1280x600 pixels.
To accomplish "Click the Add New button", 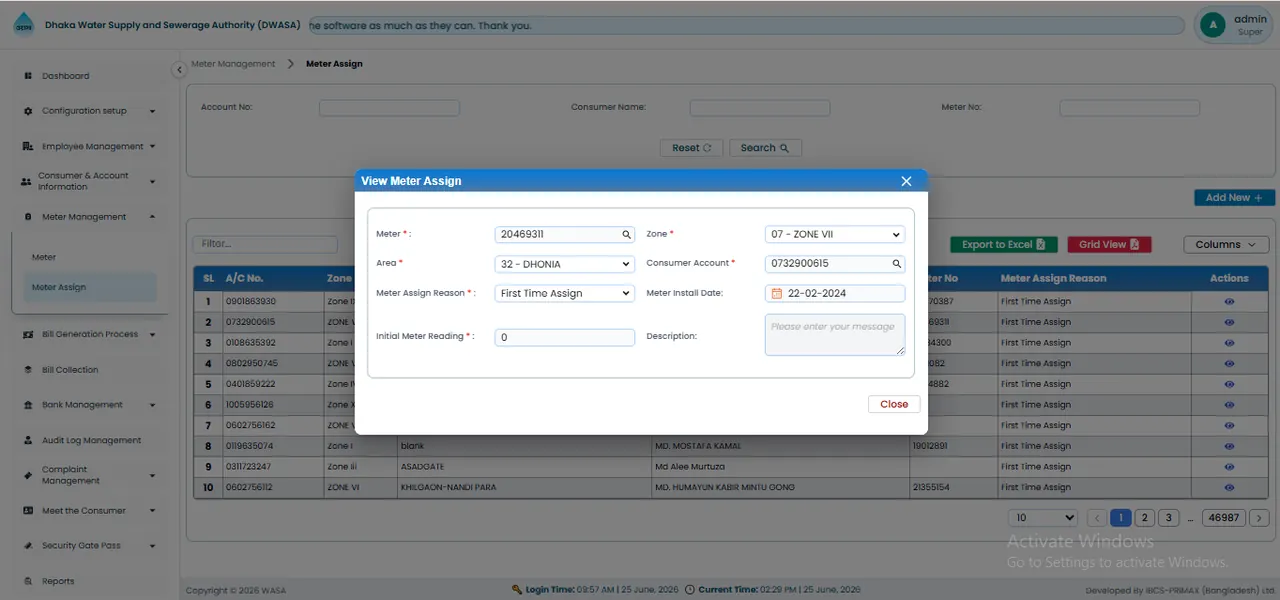I will tap(1234, 198).
